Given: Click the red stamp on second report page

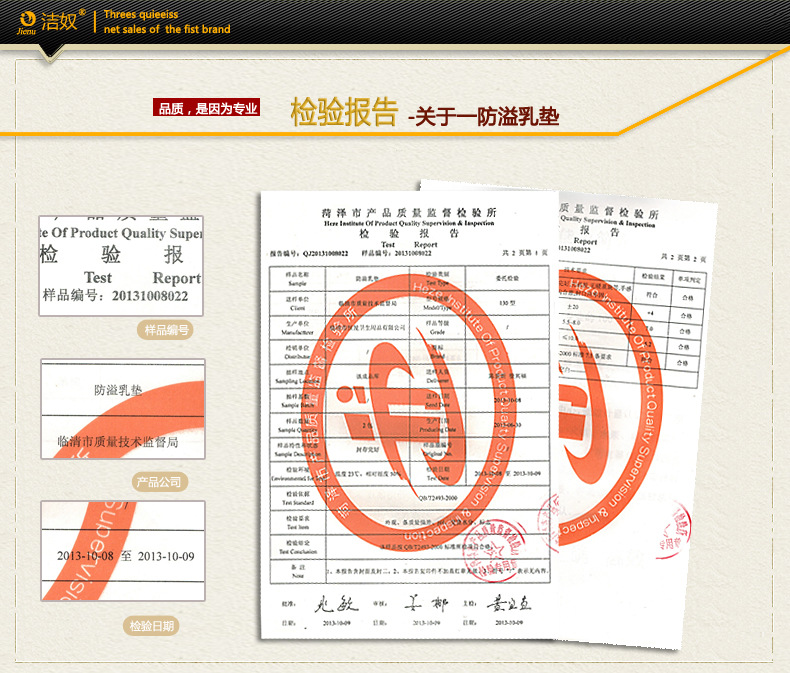Looking at the screenshot, I should tap(675, 530).
